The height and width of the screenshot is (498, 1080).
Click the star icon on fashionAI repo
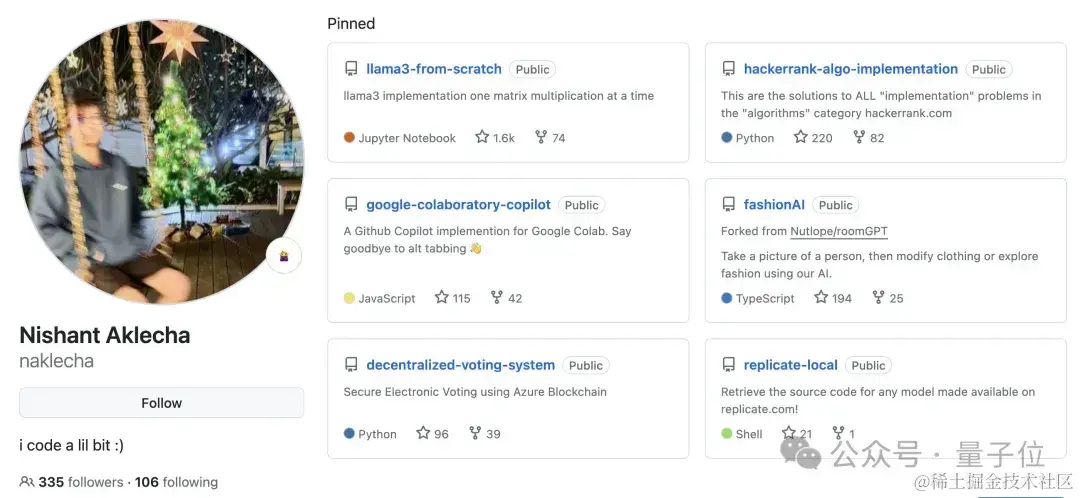[821, 297]
